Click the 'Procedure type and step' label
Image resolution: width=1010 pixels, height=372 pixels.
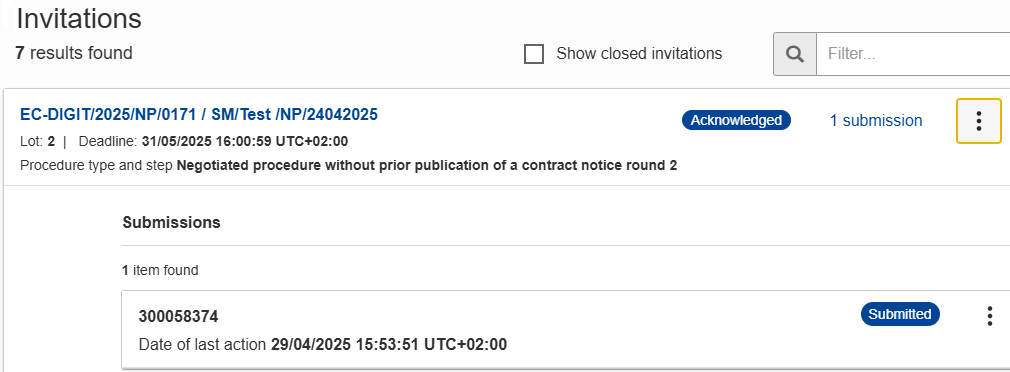[x=97, y=165]
